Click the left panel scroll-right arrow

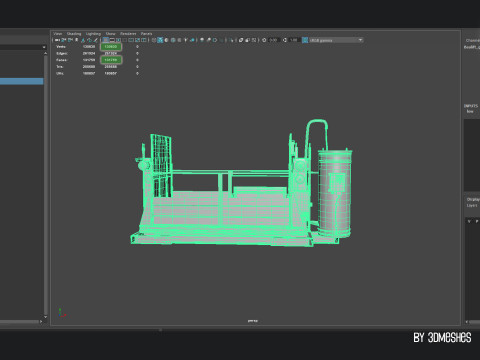(x=41, y=322)
